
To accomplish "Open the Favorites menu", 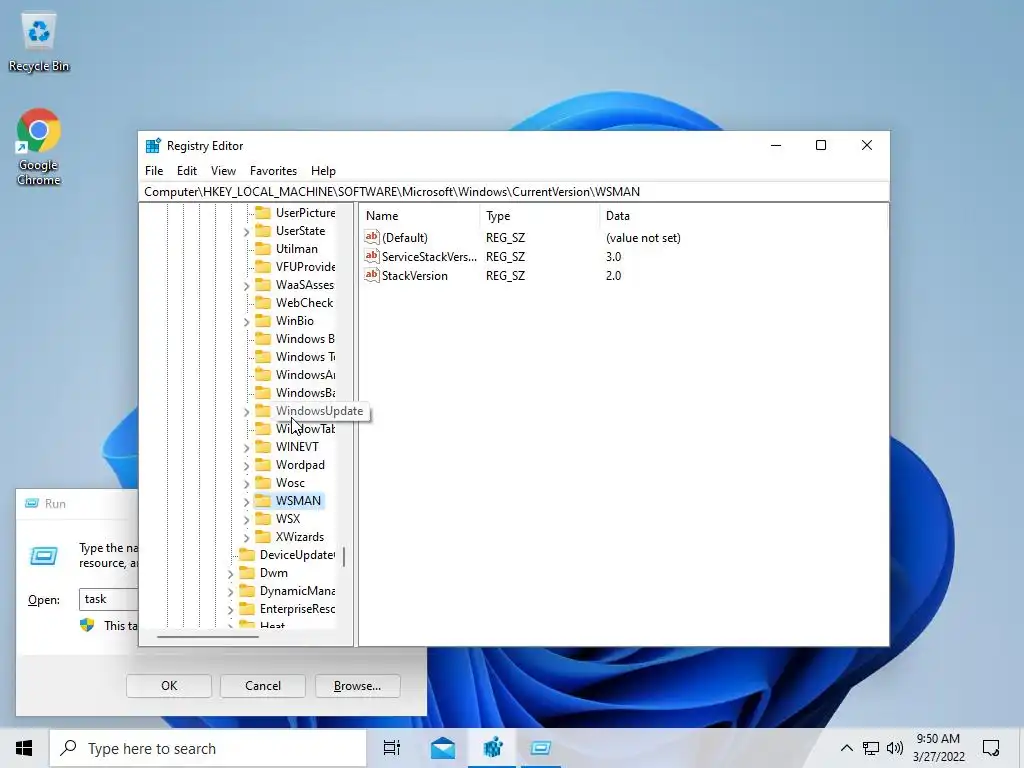I will point(273,170).
